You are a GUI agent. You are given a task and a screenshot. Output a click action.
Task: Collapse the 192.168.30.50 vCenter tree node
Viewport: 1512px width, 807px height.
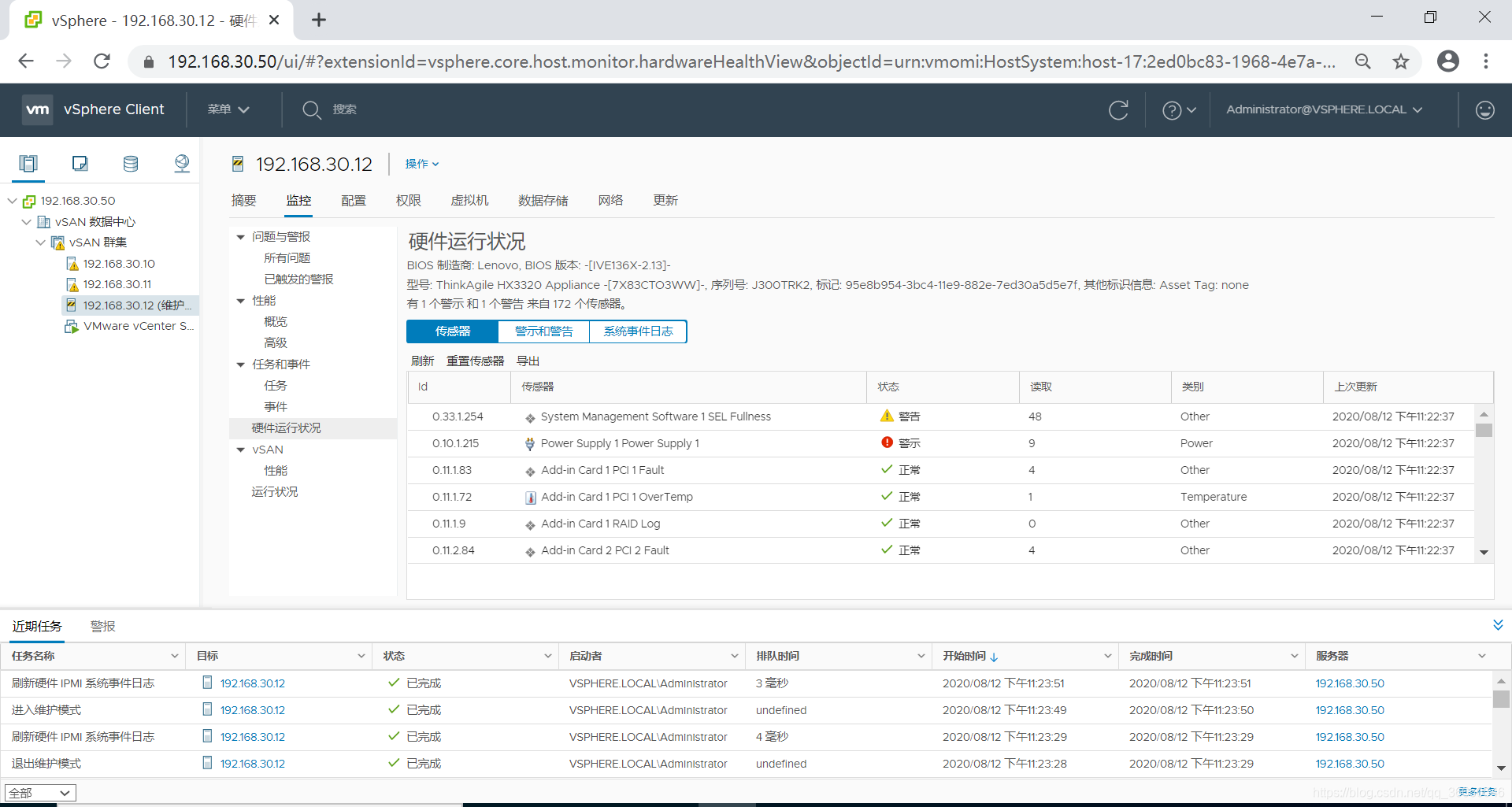[x=13, y=201]
